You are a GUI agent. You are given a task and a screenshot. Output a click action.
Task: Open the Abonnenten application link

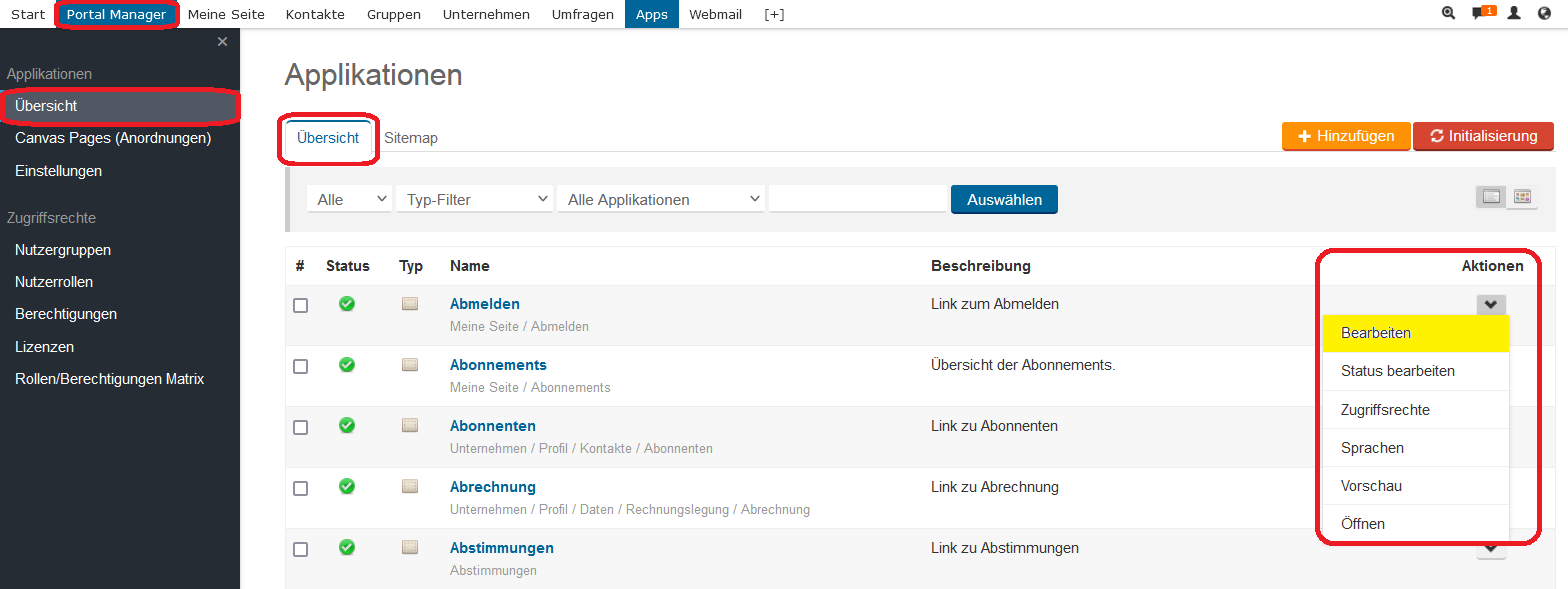pos(493,426)
